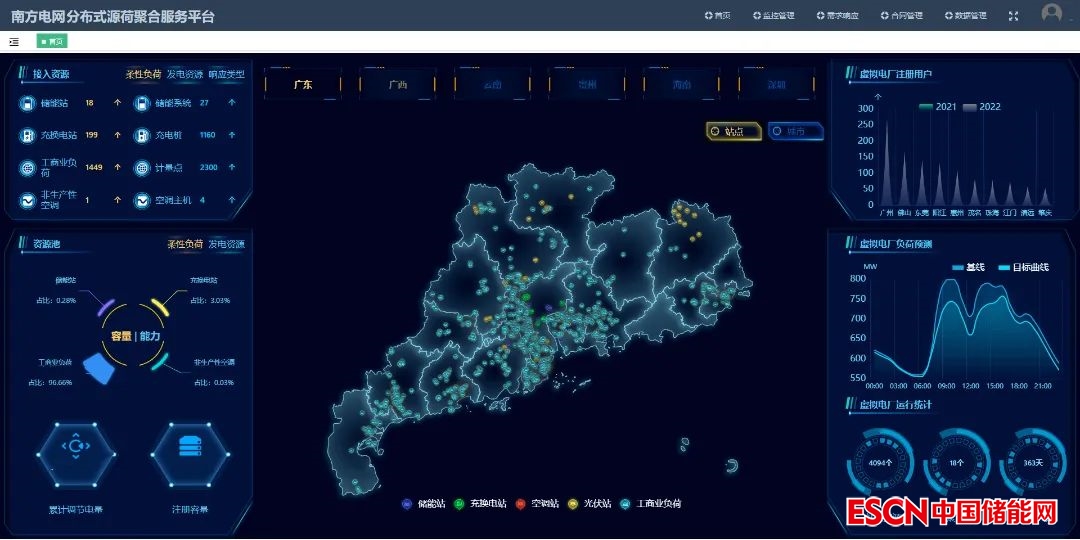Switch to the 广西 province tab

click(x=397, y=85)
